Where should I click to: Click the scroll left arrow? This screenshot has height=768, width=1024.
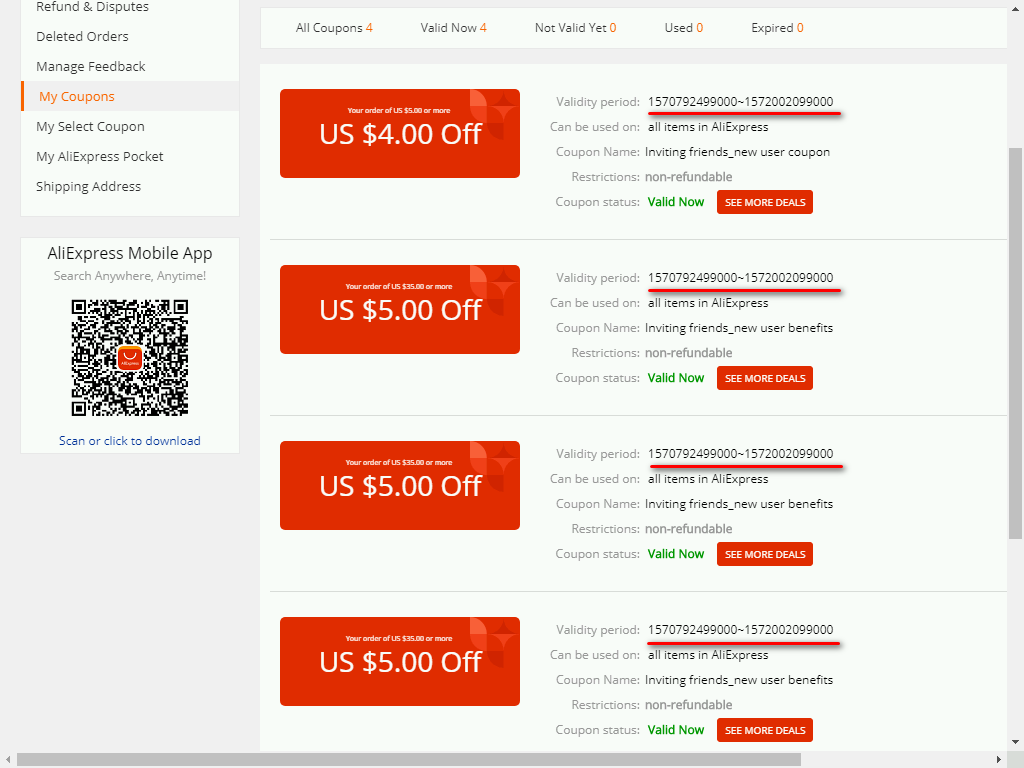pyautogui.click(x=7, y=760)
